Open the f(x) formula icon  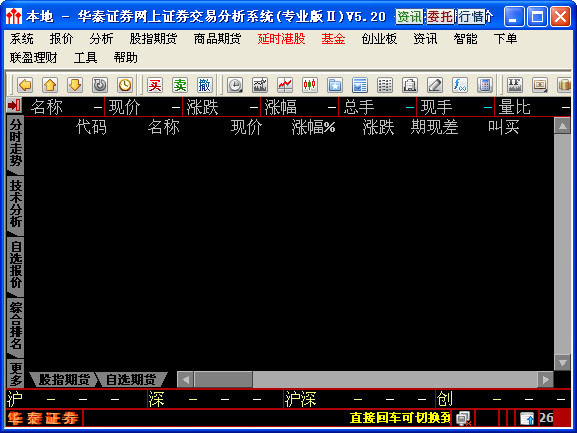(x=460, y=85)
